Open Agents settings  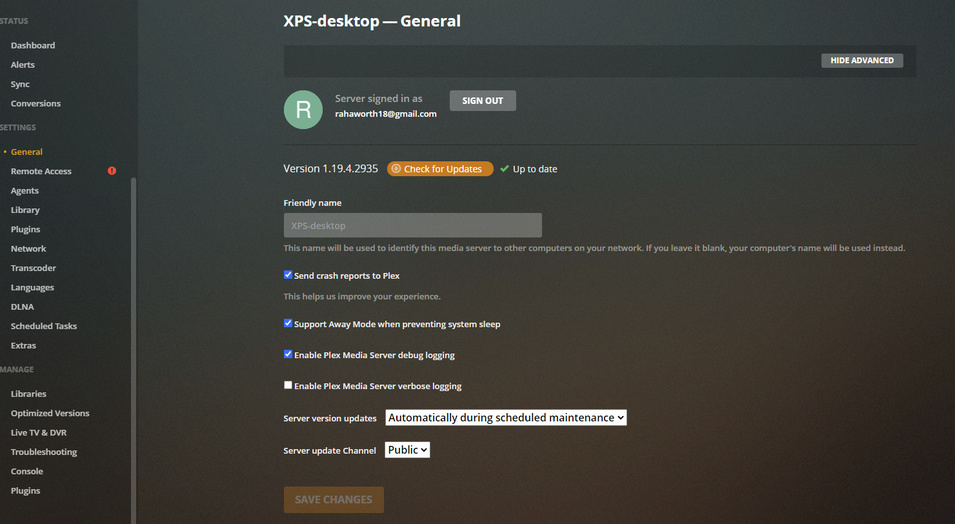click(x=24, y=191)
